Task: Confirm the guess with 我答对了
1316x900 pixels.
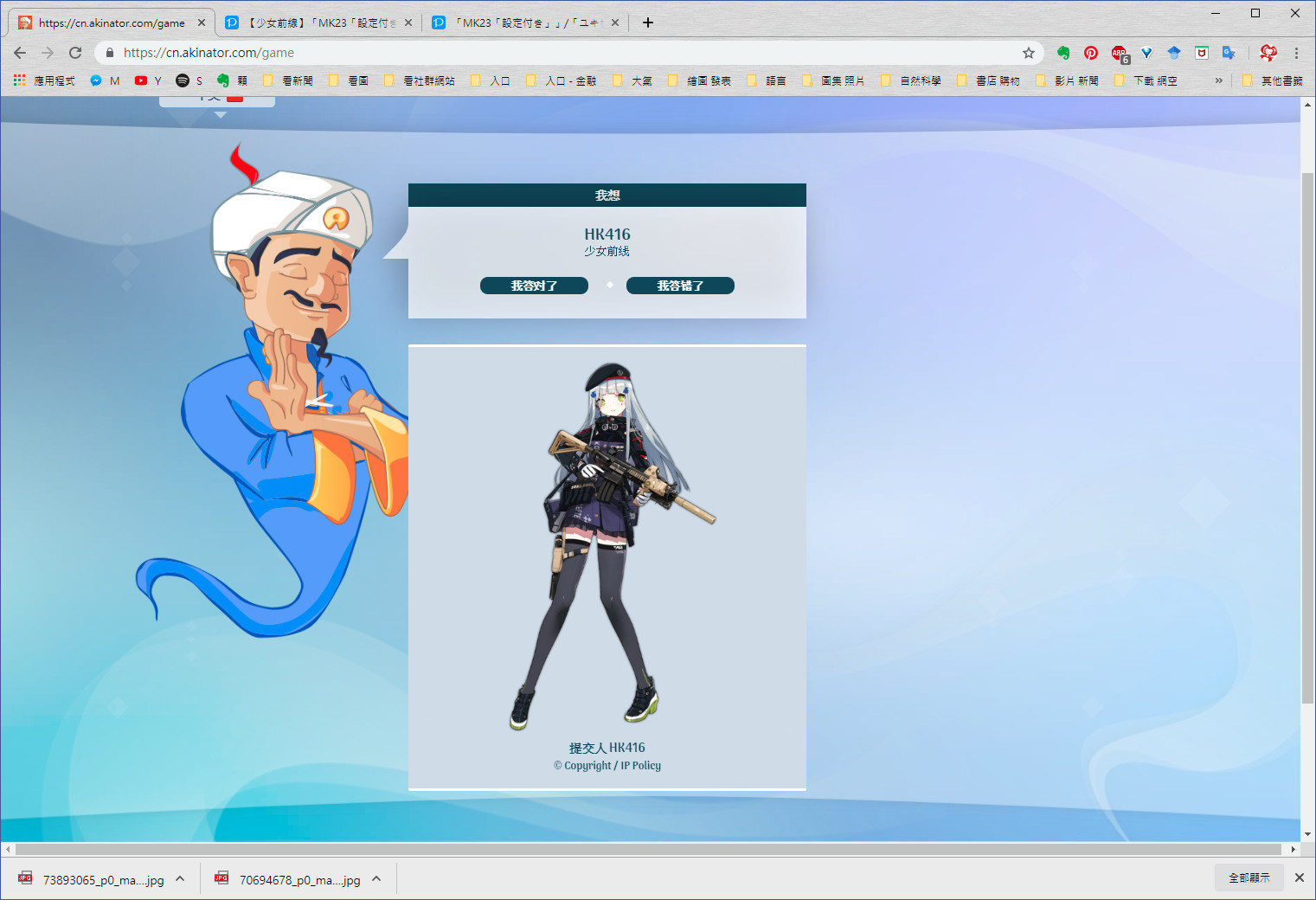Action: point(534,286)
